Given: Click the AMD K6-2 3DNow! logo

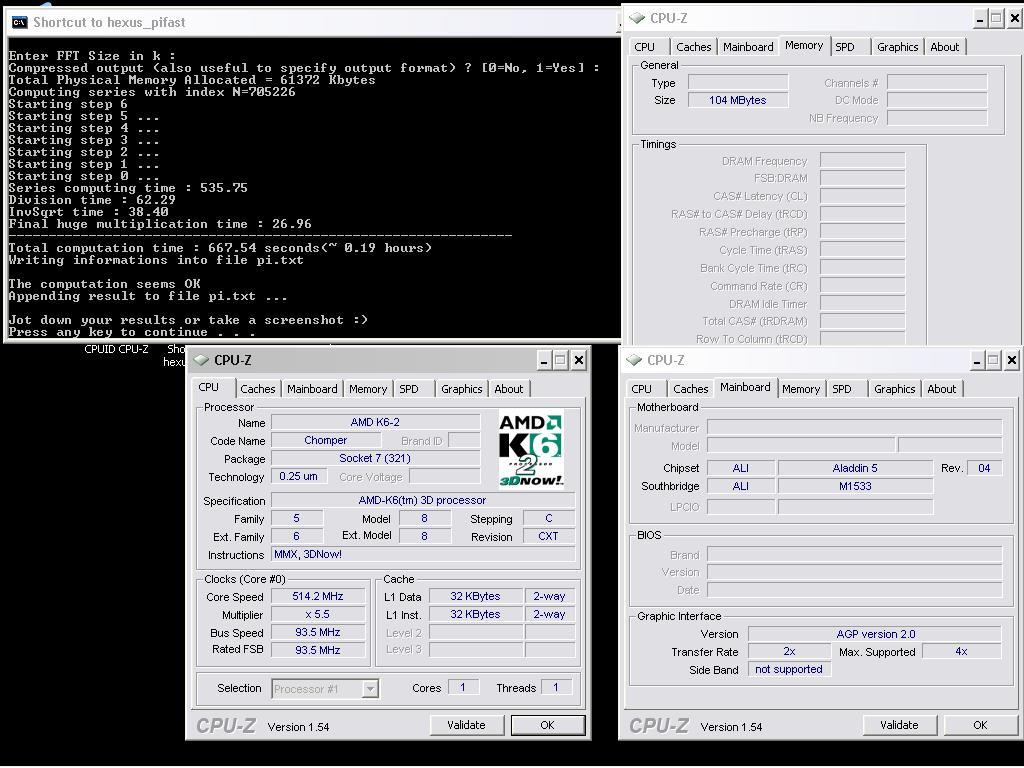Looking at the screenshot, I should click(531, 449).
